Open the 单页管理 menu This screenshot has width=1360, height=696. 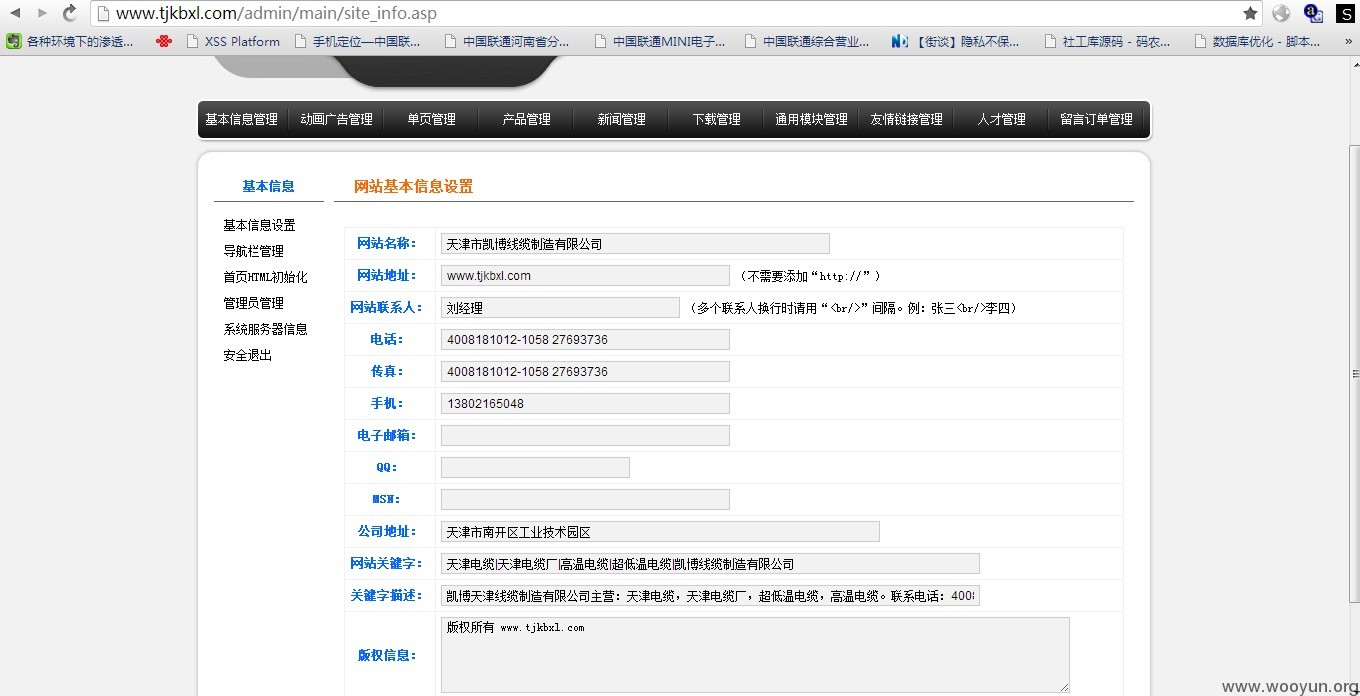[x=431, y=119]
